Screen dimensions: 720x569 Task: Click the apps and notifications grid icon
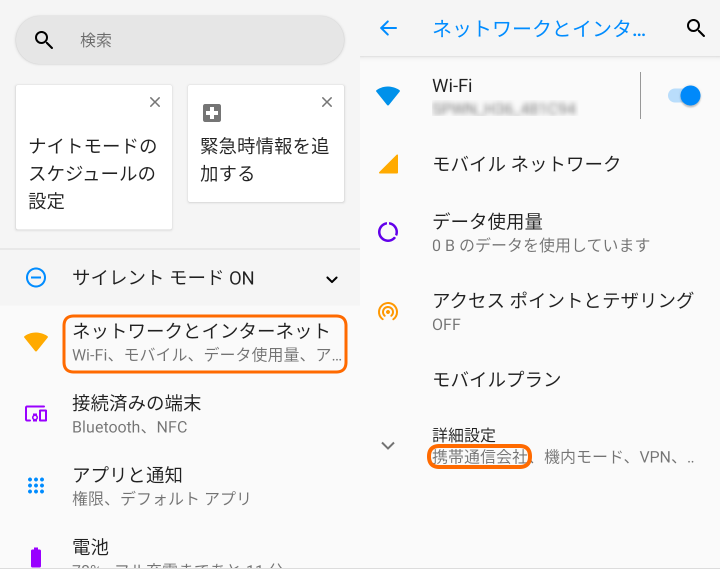coord(36,486)
